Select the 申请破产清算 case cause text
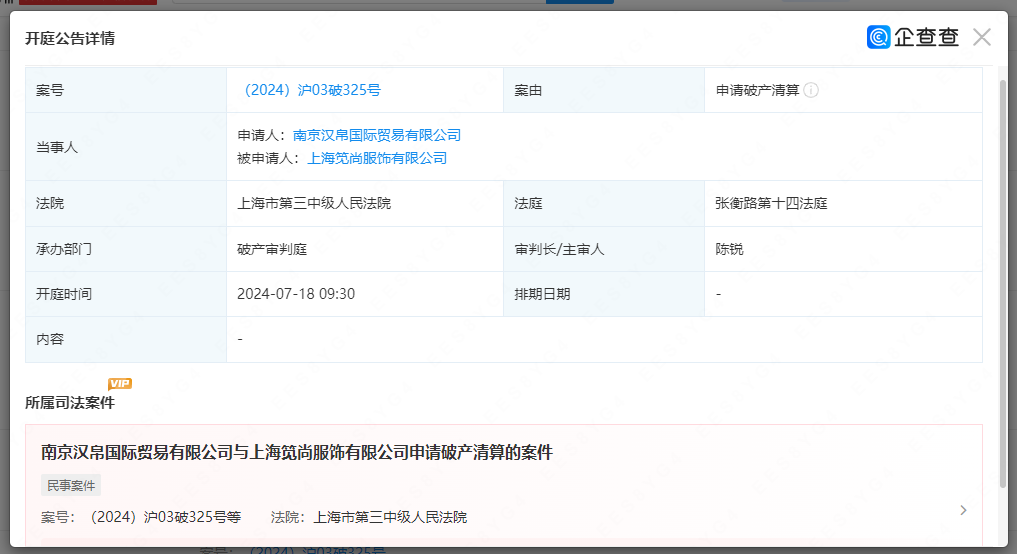 (x=758, y=90)
